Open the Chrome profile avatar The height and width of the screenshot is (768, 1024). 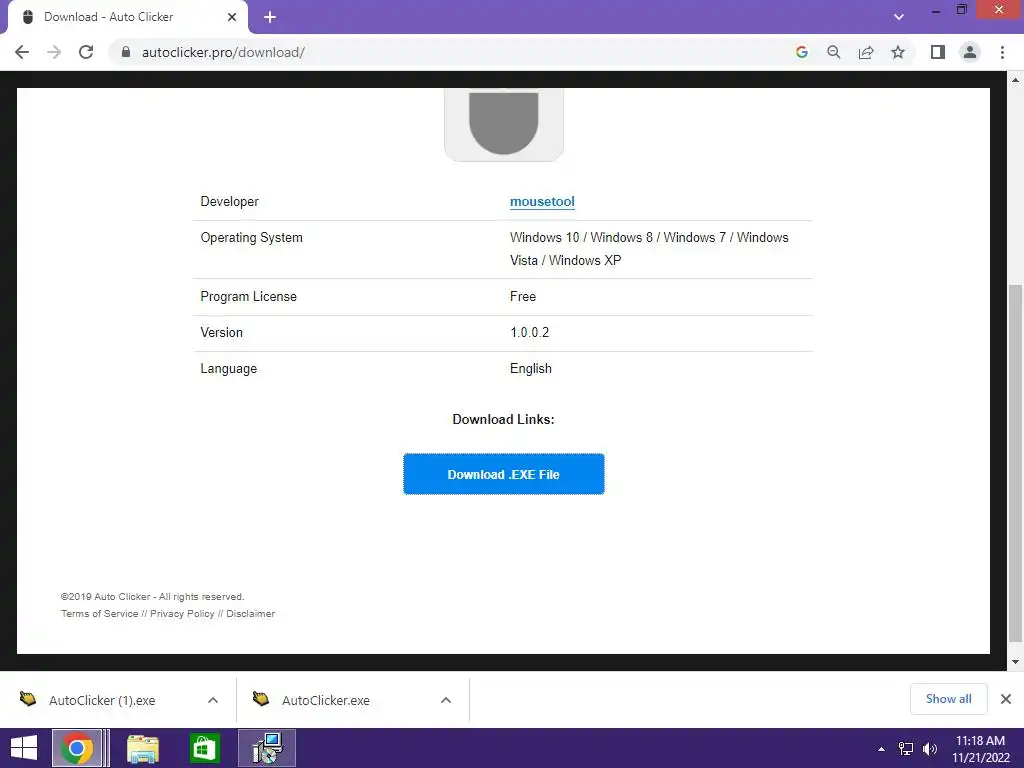tap(970, 52)
